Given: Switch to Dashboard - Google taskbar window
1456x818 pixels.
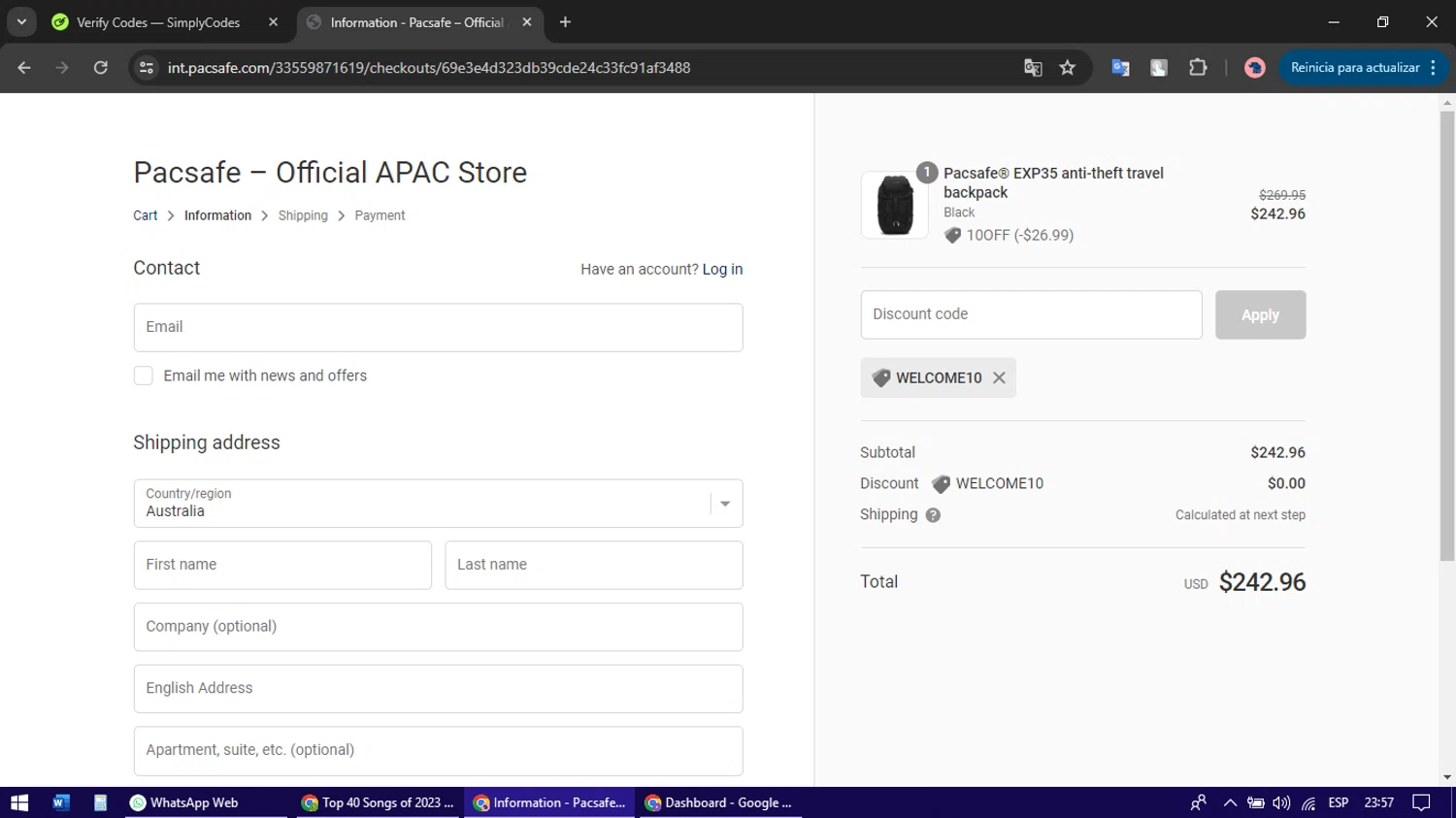Looking at the screenshot, I should click(x=719, y=802).
